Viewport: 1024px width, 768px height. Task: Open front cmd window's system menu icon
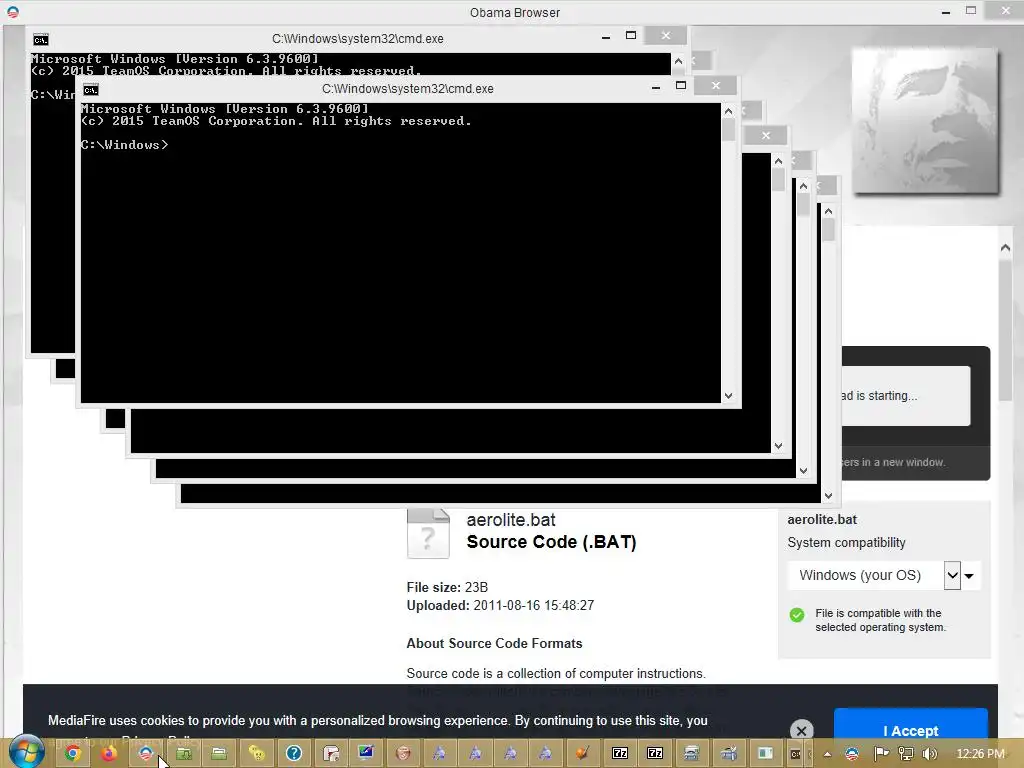coord(91,89)
